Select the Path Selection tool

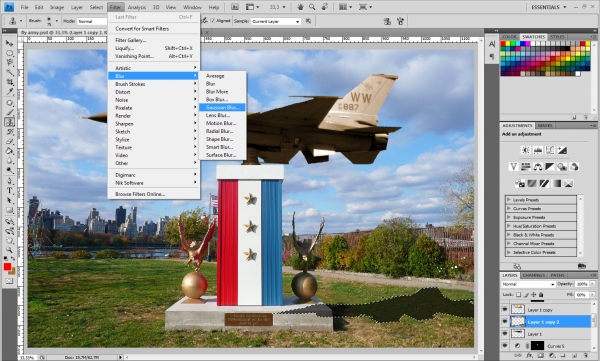[9, 200]
